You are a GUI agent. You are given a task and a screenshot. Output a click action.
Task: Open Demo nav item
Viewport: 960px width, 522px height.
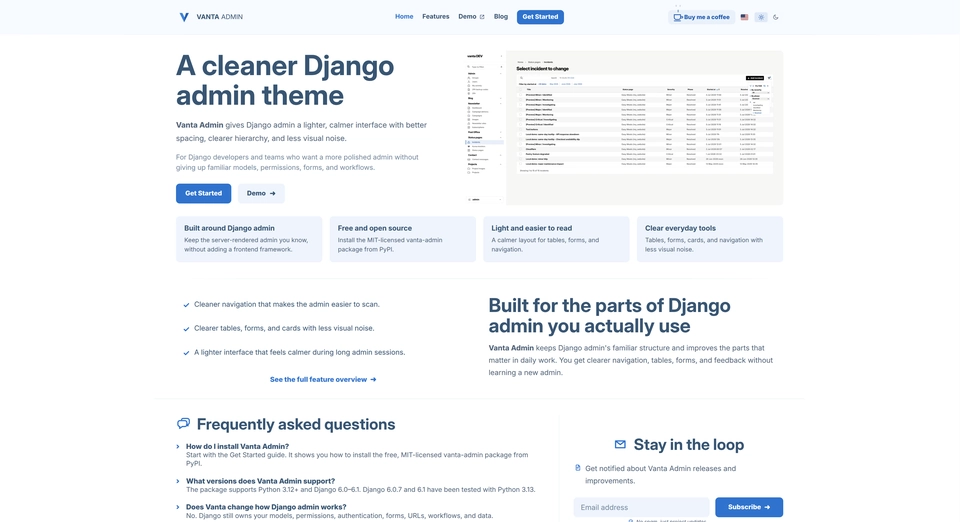click(471, 17)
